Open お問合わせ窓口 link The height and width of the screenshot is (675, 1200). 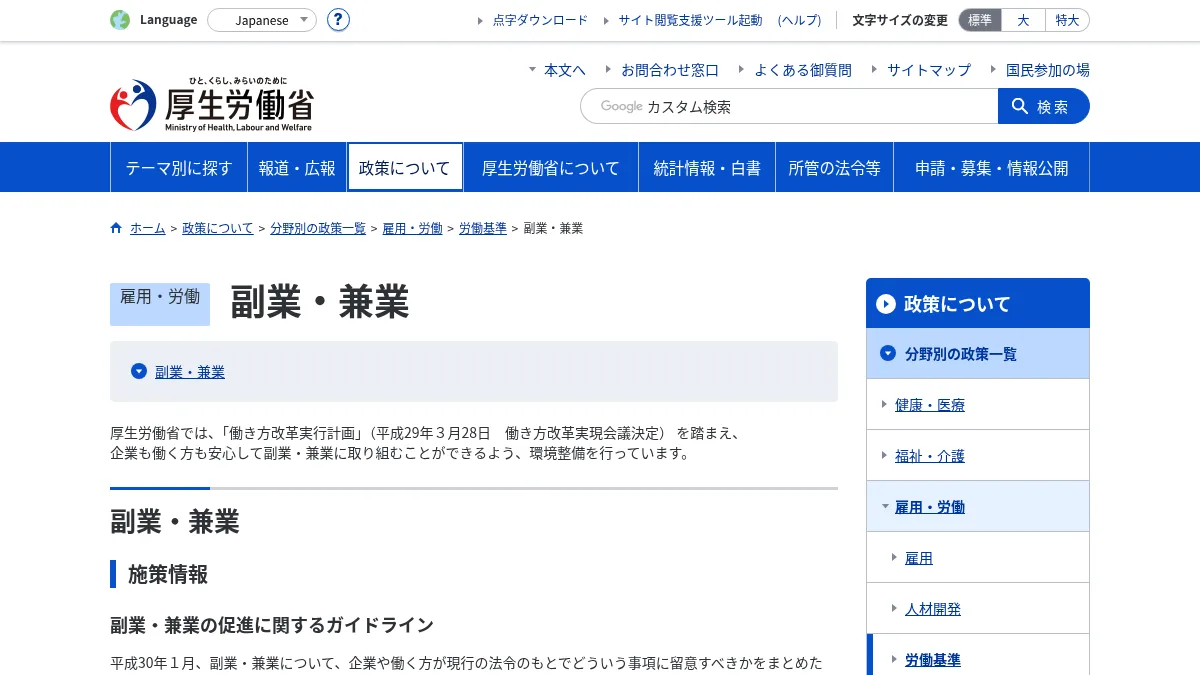[670, 70]
